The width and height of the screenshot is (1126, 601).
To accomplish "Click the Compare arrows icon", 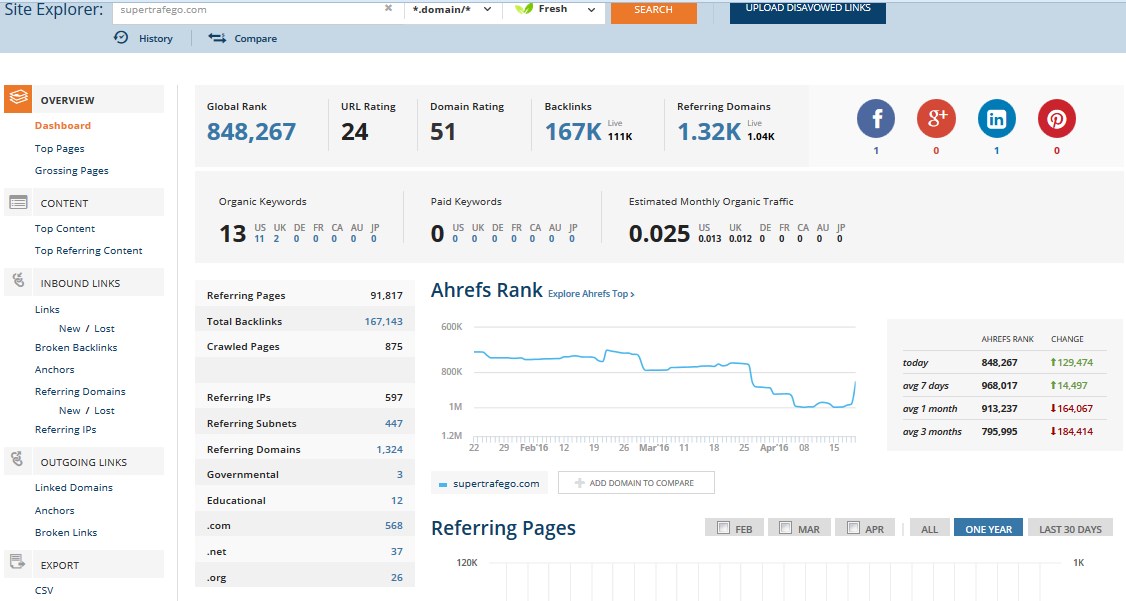I will pyautogui.click(x=217, y=38).
